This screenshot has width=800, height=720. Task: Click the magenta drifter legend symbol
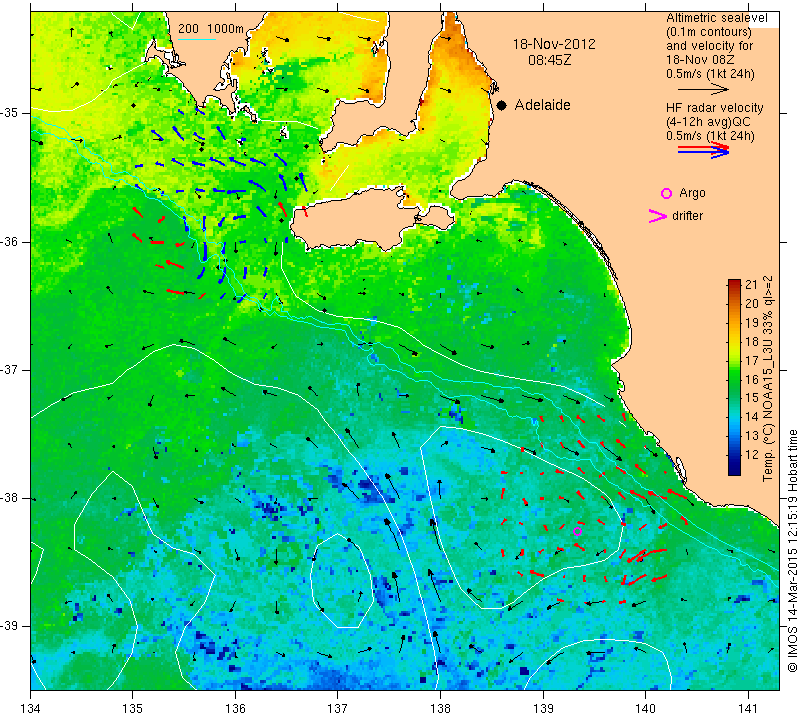click(x=658, y=216)
